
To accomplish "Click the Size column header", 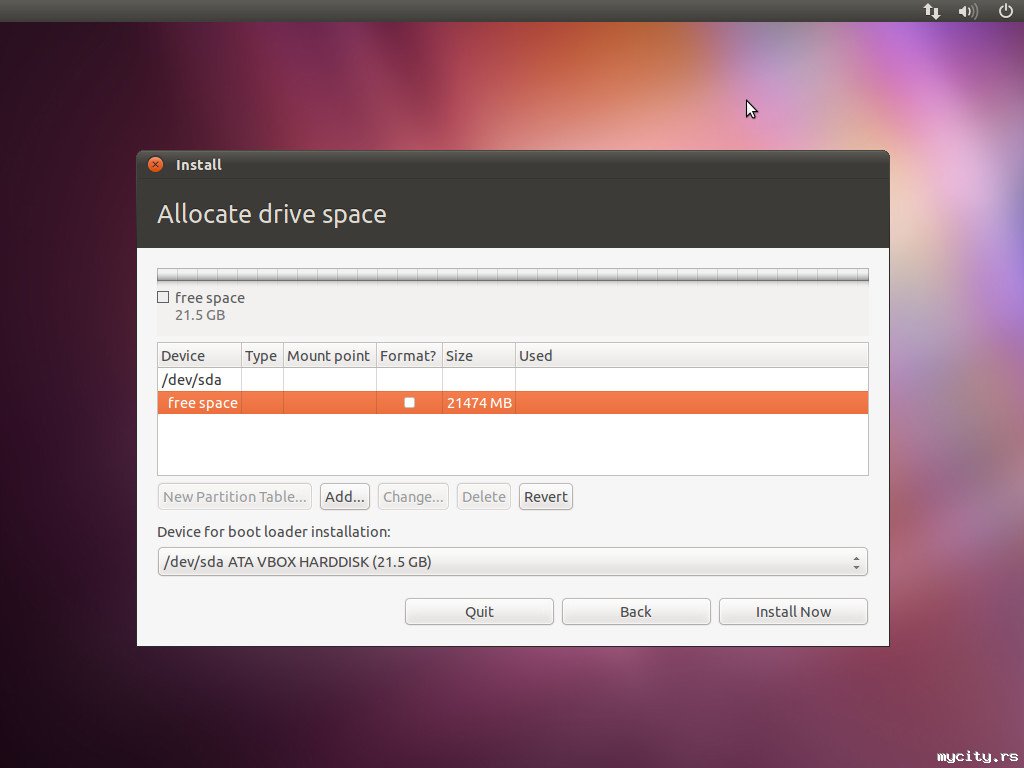I will pyautogui.click(x=479, y=355).
